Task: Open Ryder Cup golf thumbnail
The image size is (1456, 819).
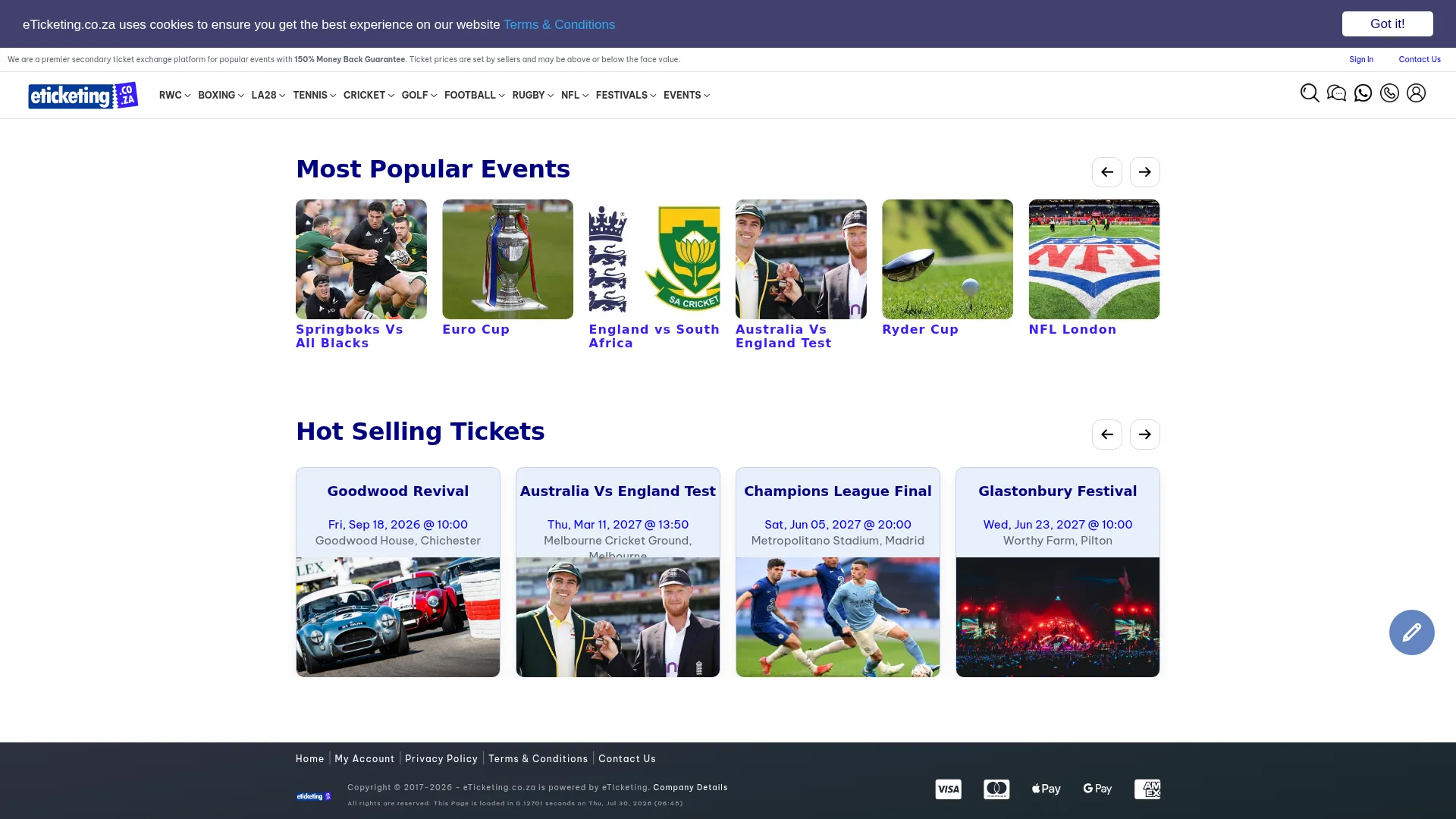Action: pyautogui.click(x=947, y=259)
